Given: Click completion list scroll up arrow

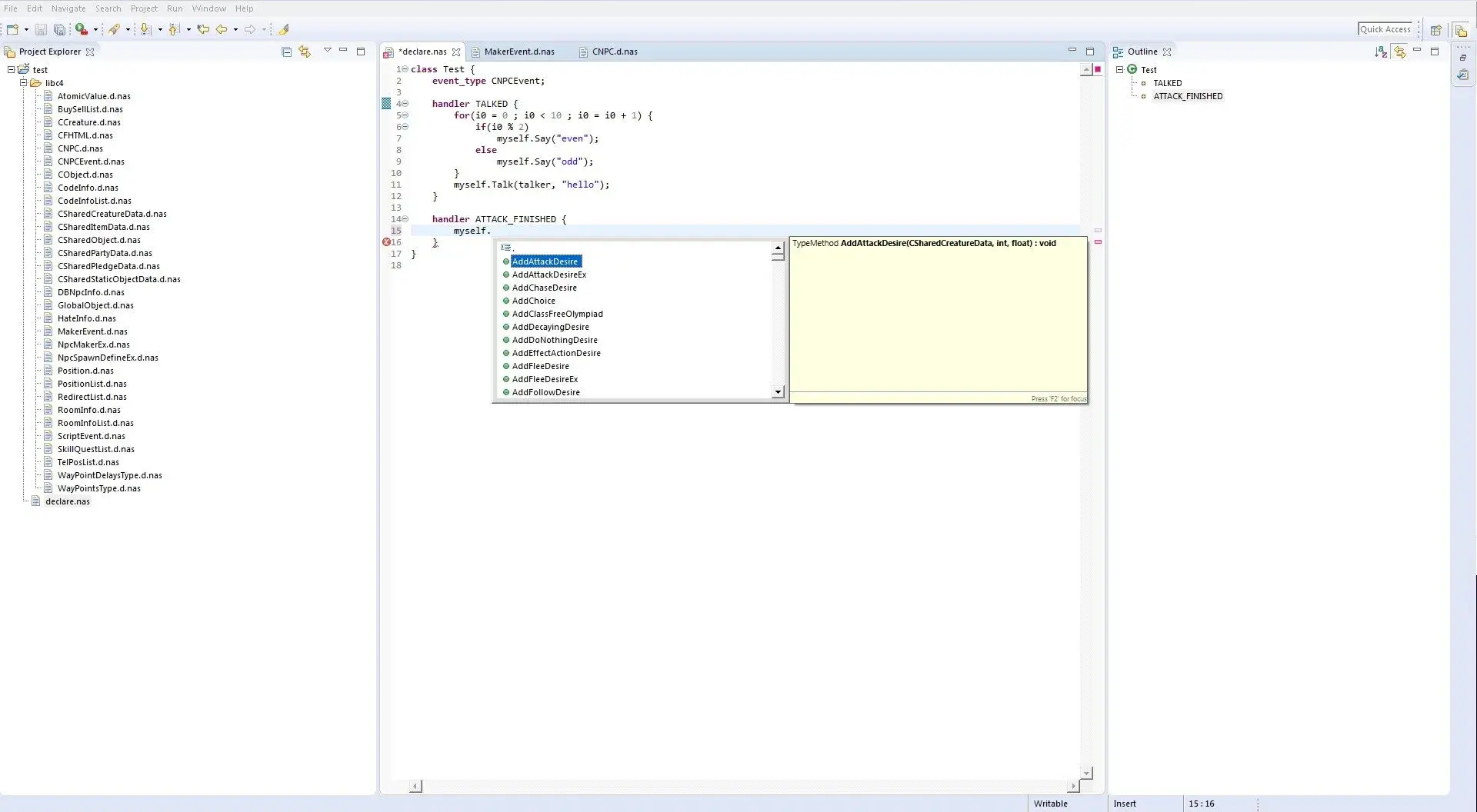Looking at the screenshot, I should (778, 248).
